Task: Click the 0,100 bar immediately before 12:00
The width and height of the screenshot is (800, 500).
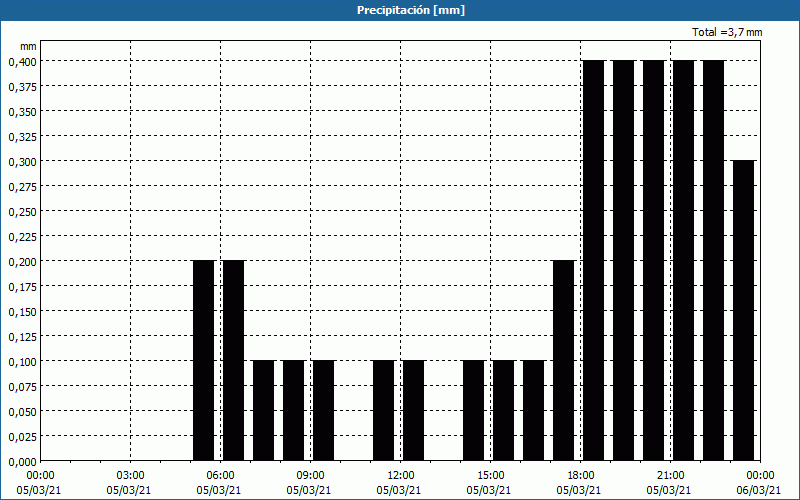Action: 384,411
